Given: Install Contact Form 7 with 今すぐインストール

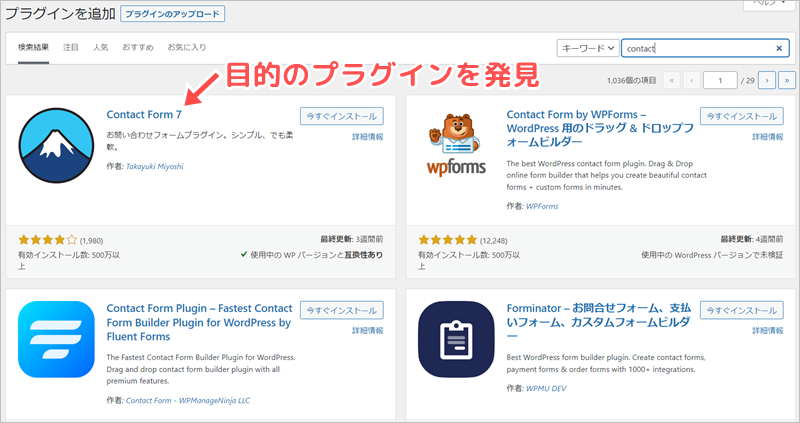Looking at the screenshot, I should point(341,115).
